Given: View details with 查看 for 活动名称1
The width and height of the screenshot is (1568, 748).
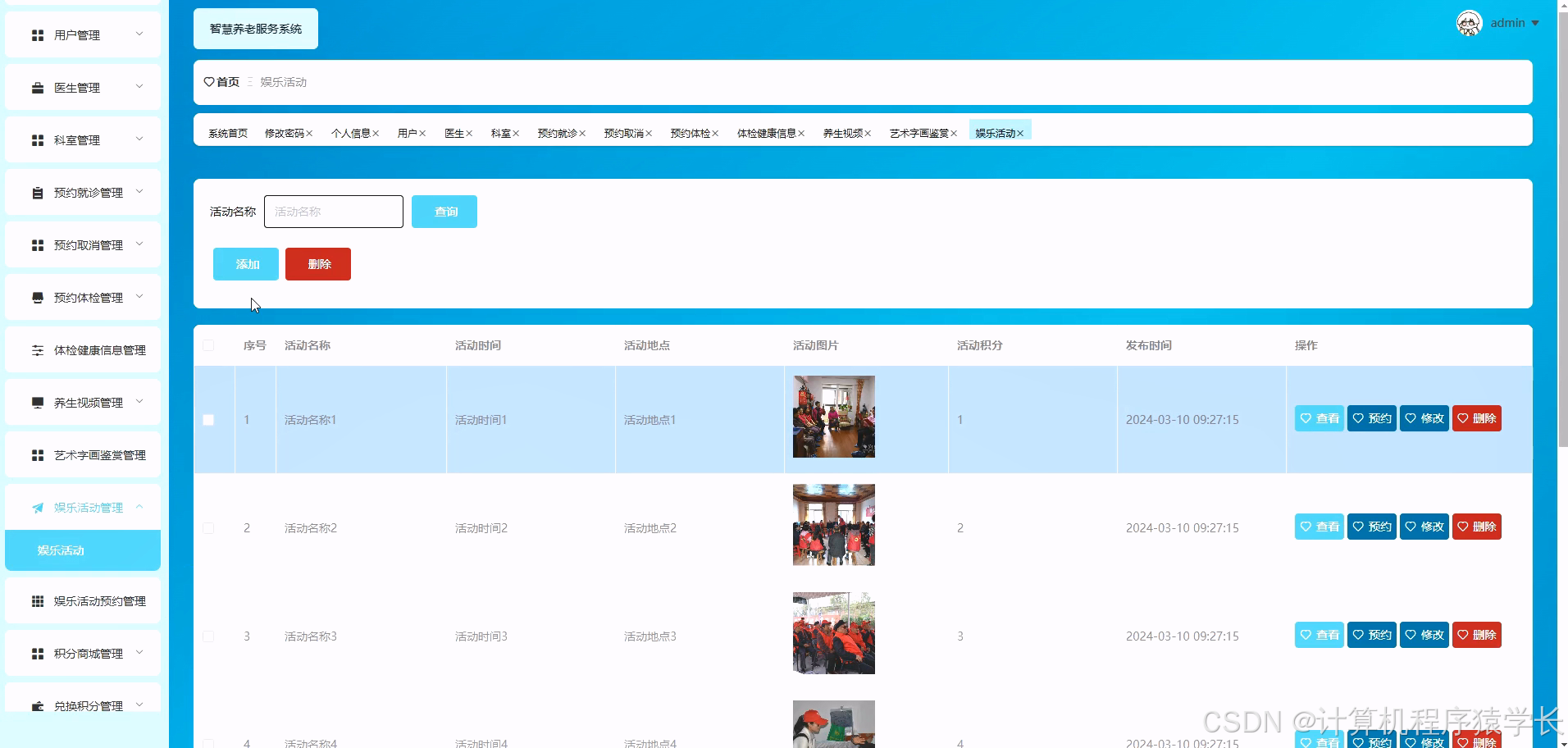Looking at the screenshot, I should coord(1319,418).
